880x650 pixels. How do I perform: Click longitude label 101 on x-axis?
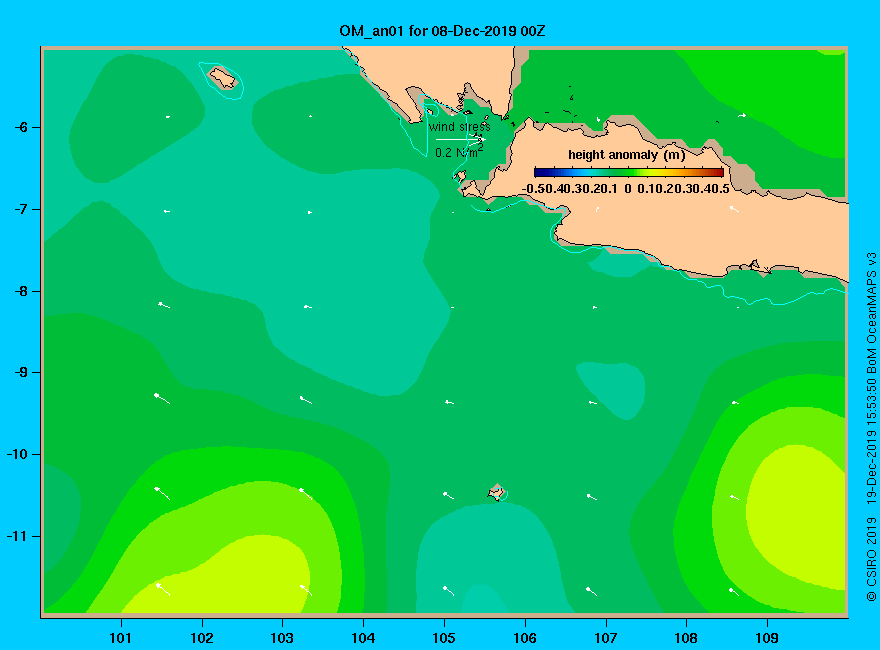click(120, 638)
